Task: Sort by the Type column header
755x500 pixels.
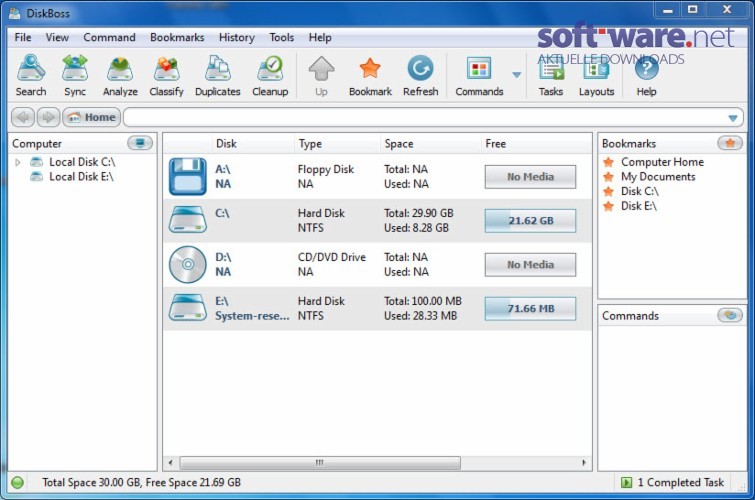Action: pyautogui.click(x=337, y=144)
